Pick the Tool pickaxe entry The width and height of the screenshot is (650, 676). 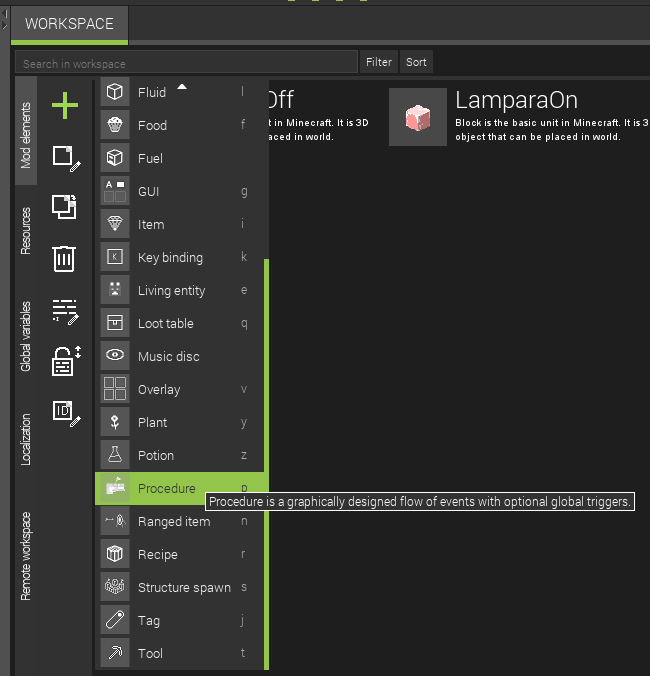179,653
